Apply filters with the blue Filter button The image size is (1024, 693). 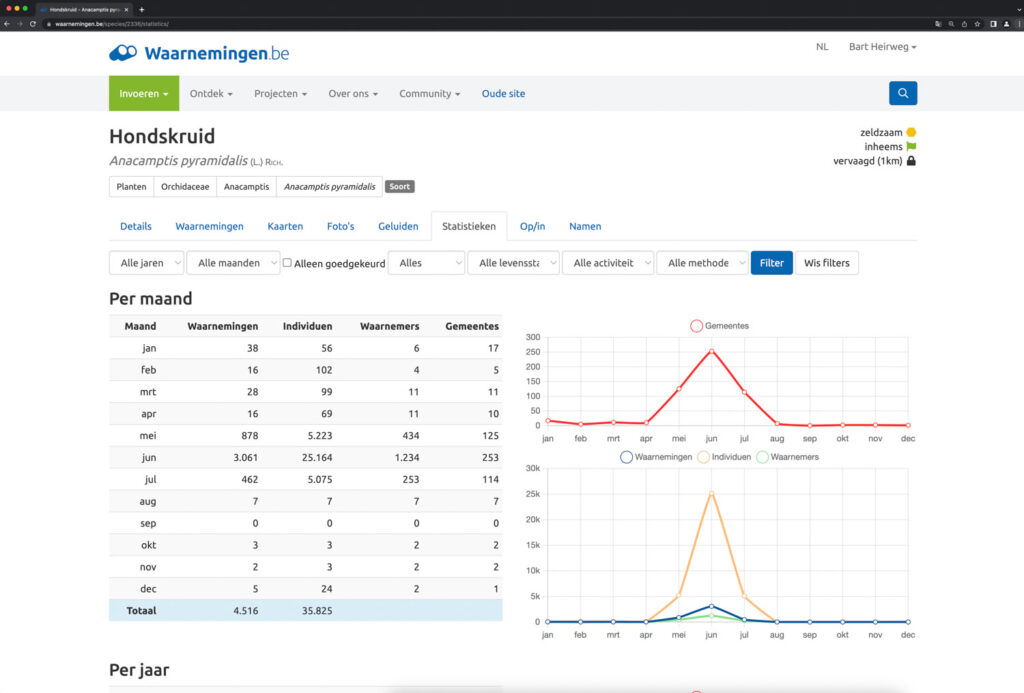pyautogui.click(x=771, y=263)
